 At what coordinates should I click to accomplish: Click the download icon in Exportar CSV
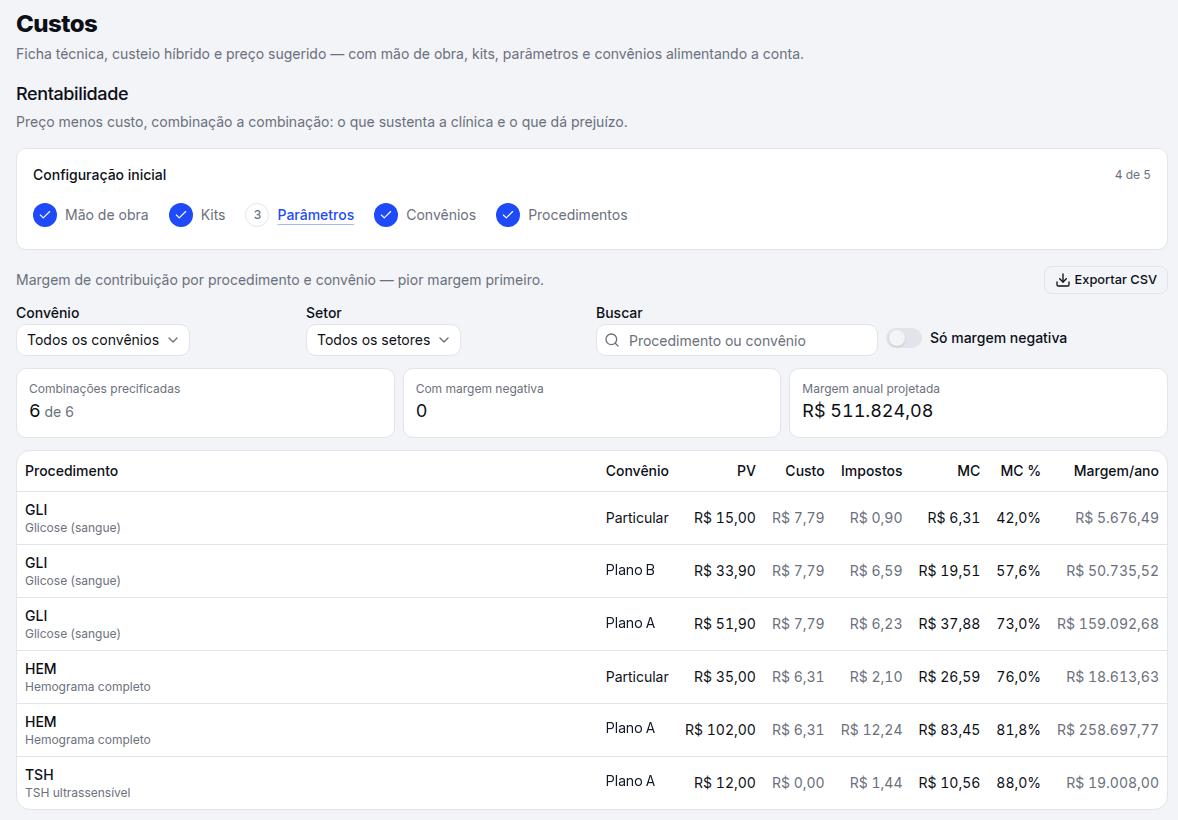click(1062, 280)
